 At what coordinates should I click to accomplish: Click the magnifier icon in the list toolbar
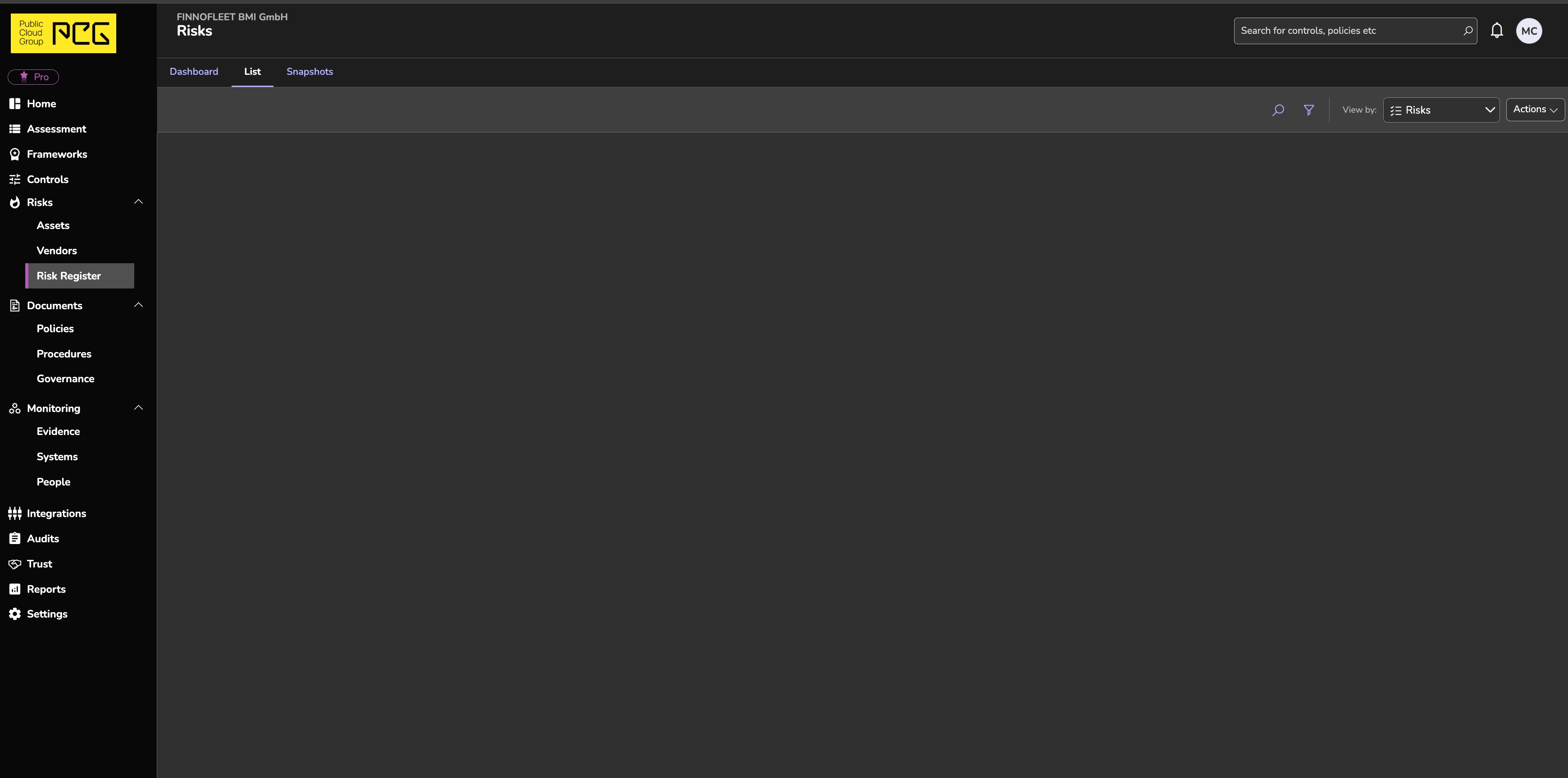[x=1278, y=110]
